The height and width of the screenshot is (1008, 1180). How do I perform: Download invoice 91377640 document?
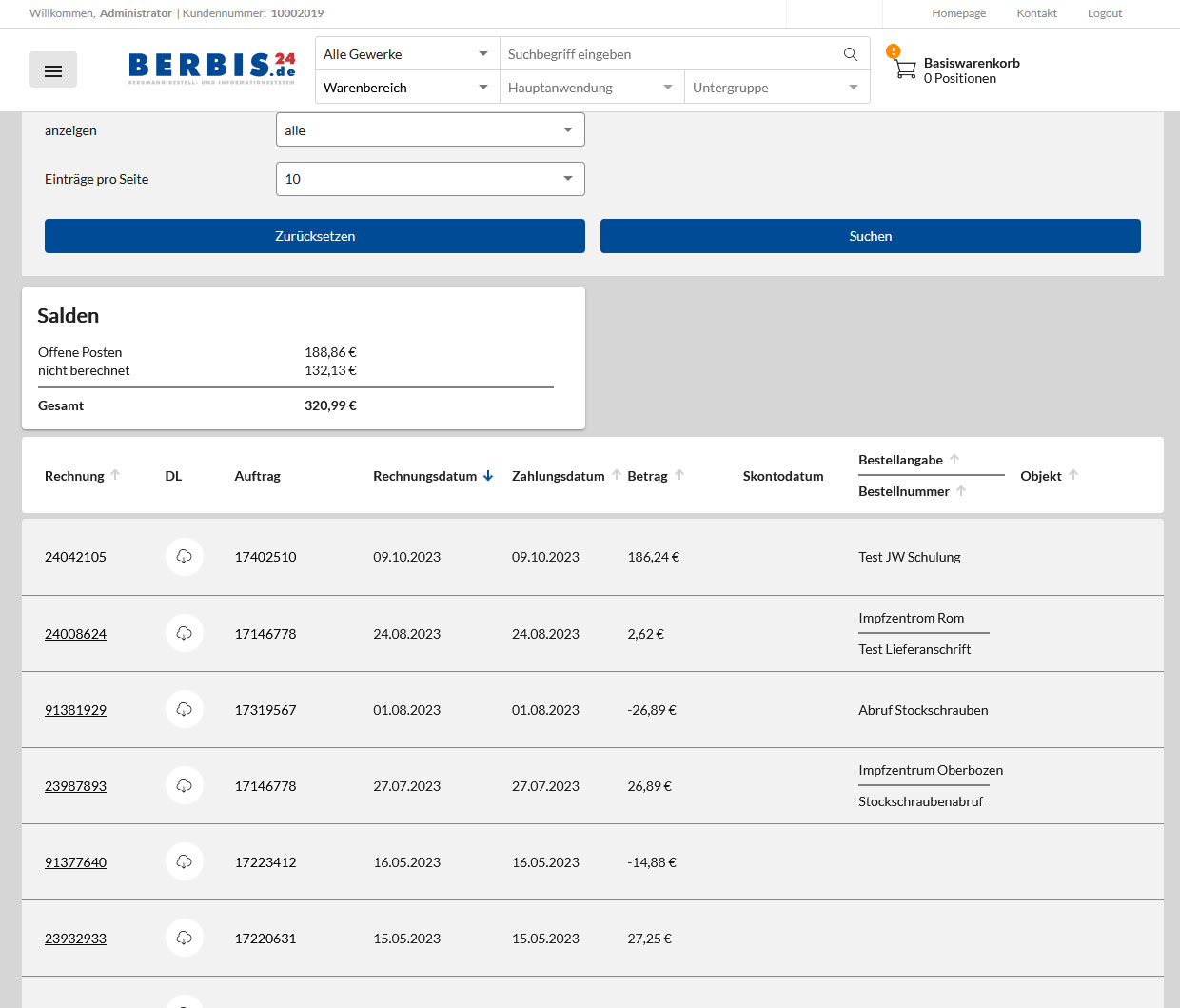tap(185, 861)
